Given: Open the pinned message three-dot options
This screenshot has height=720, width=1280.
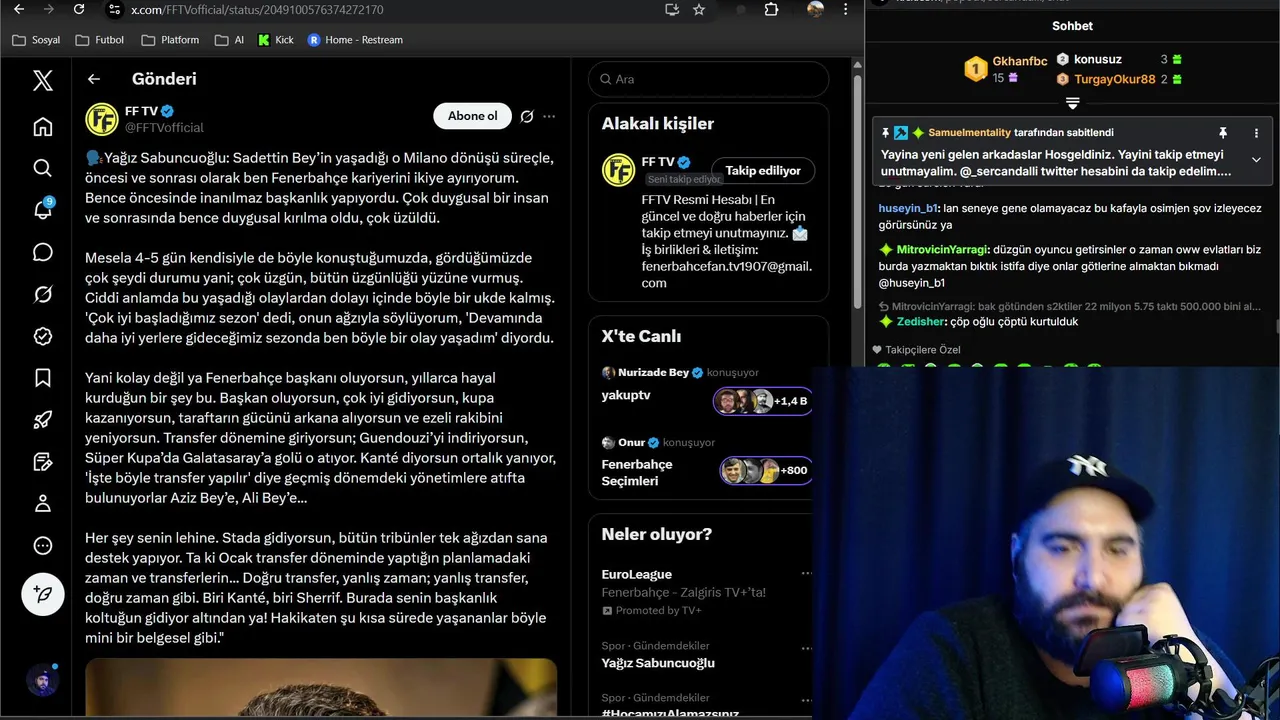Looking at the screenshot, I should click(x=1256, y=133).
